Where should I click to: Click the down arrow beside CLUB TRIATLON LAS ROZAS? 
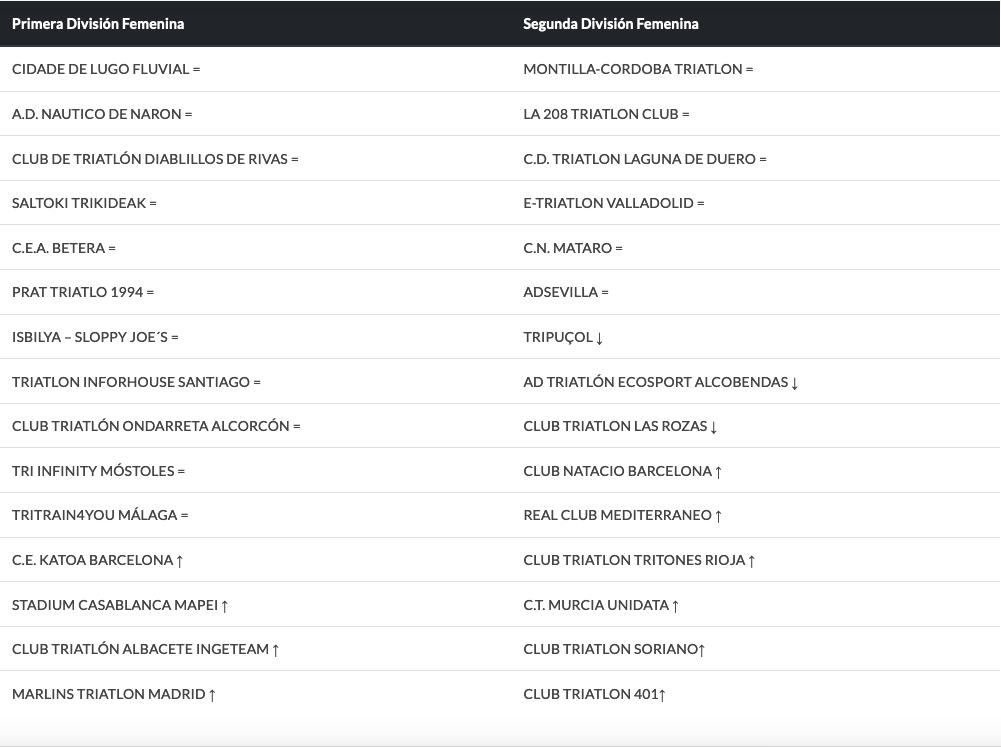click(714, 427)
